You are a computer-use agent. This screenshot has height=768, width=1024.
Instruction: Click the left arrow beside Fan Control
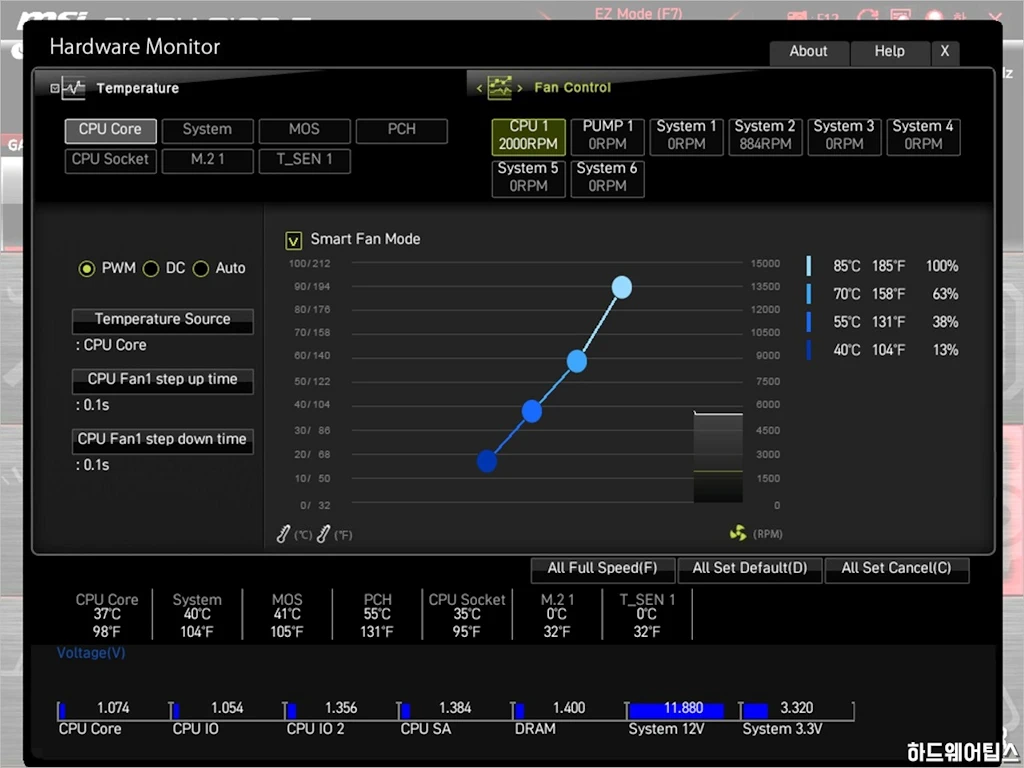479,88
